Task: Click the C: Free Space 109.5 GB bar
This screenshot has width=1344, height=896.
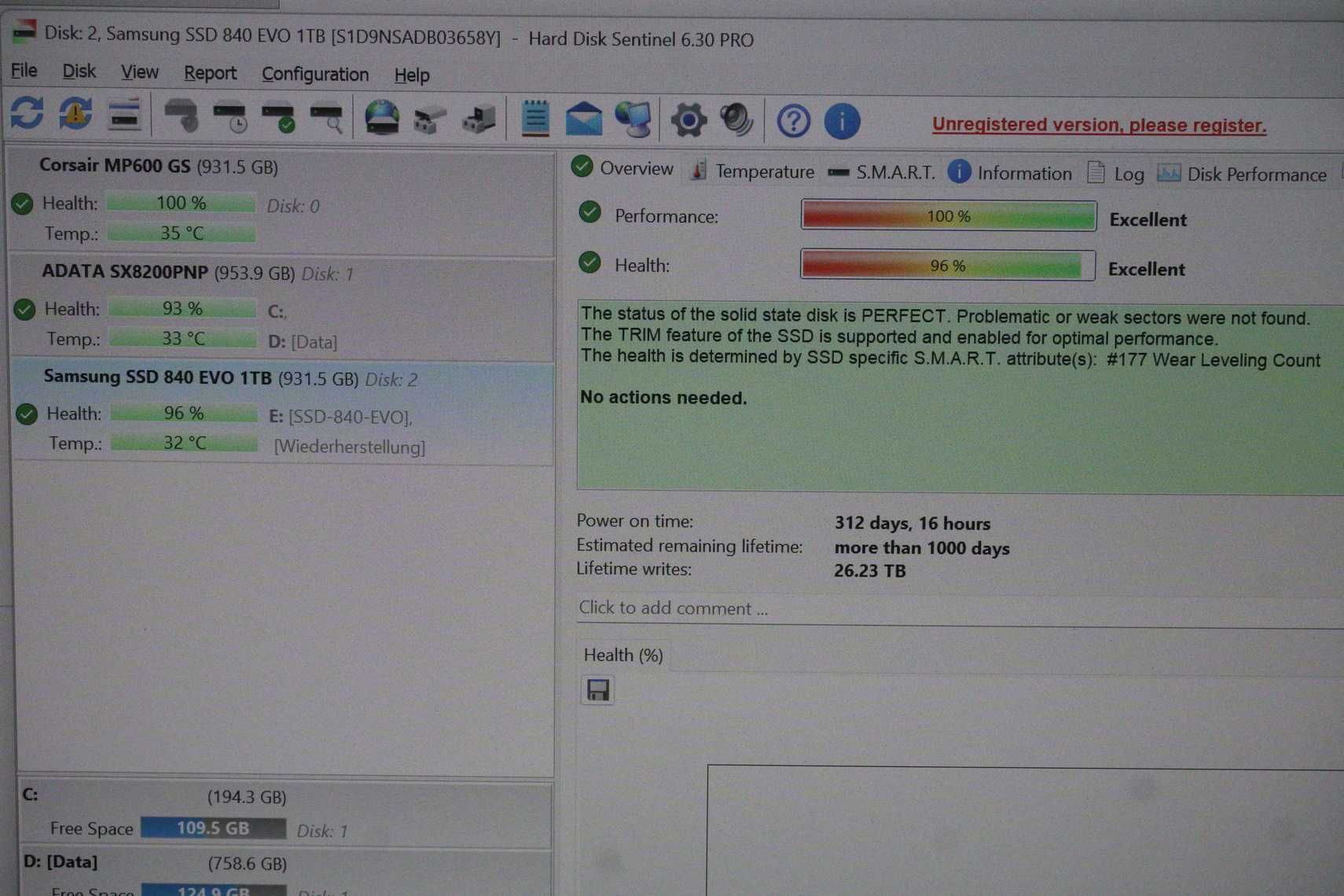Action: [x=213, y=828]
